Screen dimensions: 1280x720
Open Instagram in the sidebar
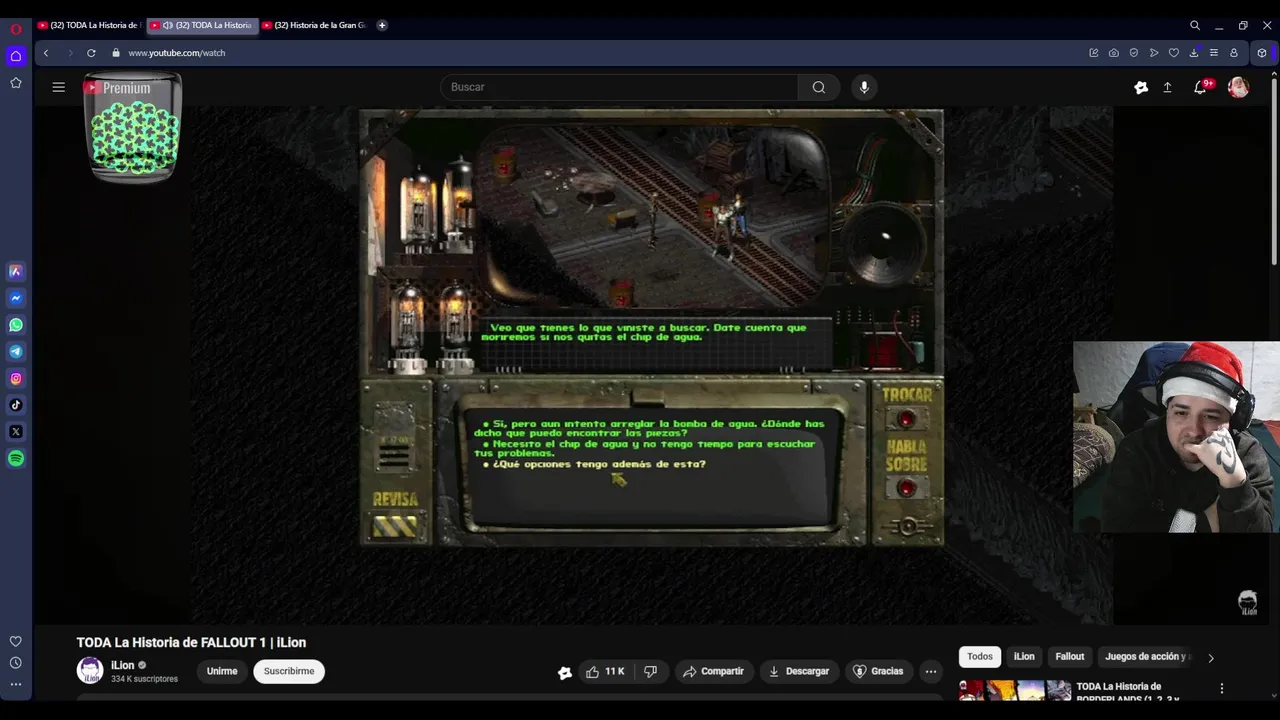coord(16,378)
